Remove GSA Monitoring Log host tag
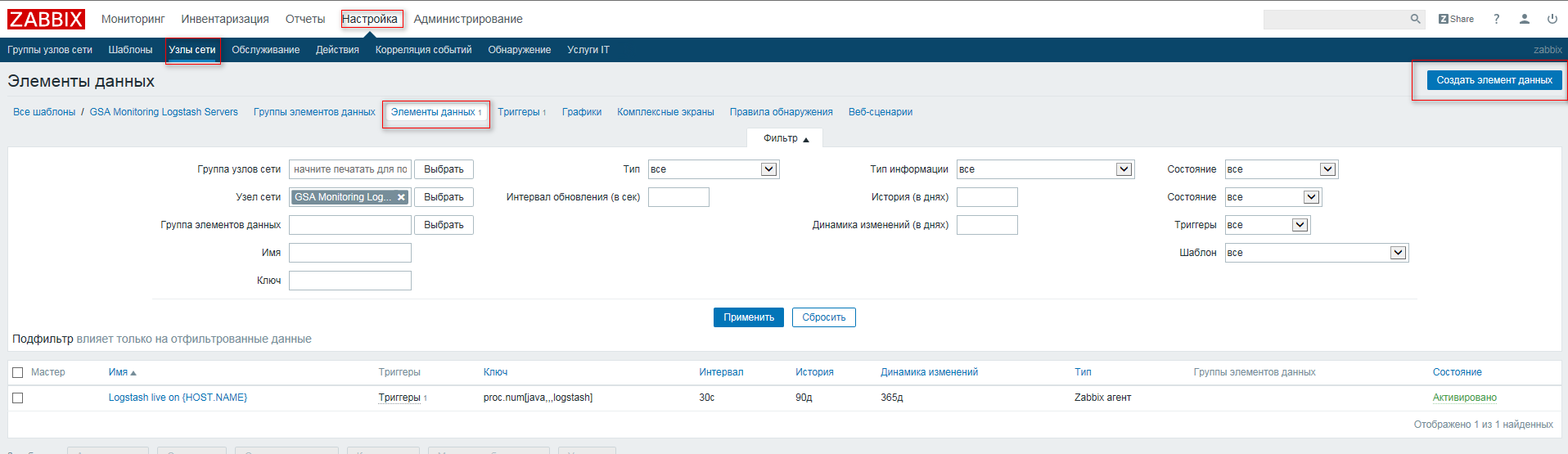Image resolution: width=1568 pixels, height=454 pixels. tap(401, 197)
